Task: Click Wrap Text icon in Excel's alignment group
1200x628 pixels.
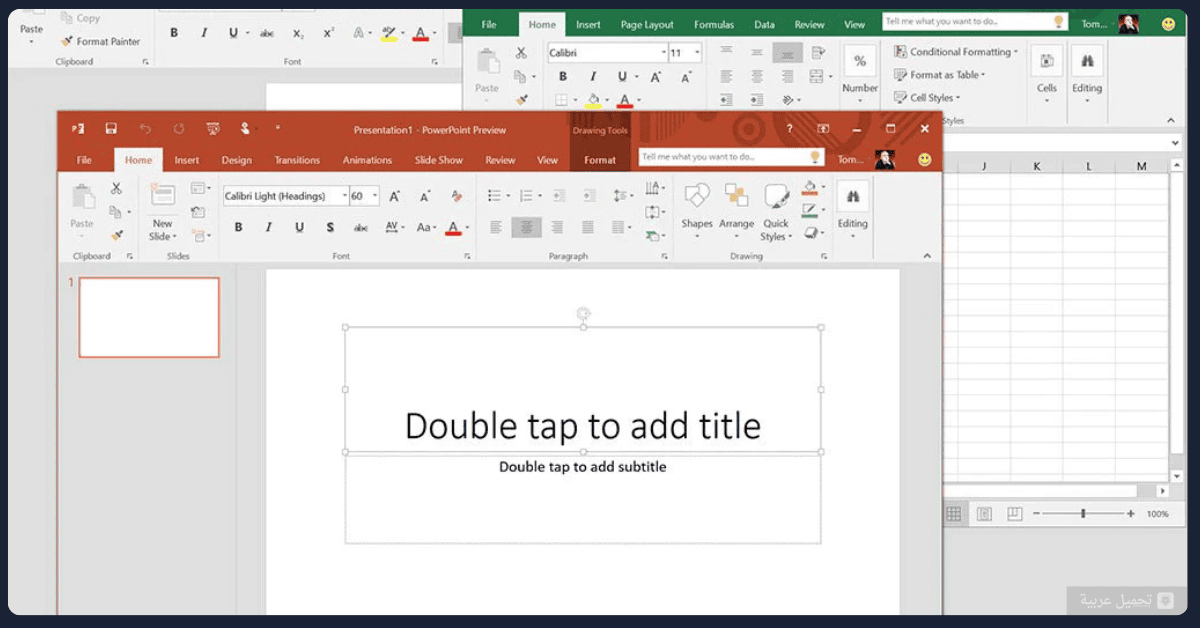Action: [x=819, y=52]
